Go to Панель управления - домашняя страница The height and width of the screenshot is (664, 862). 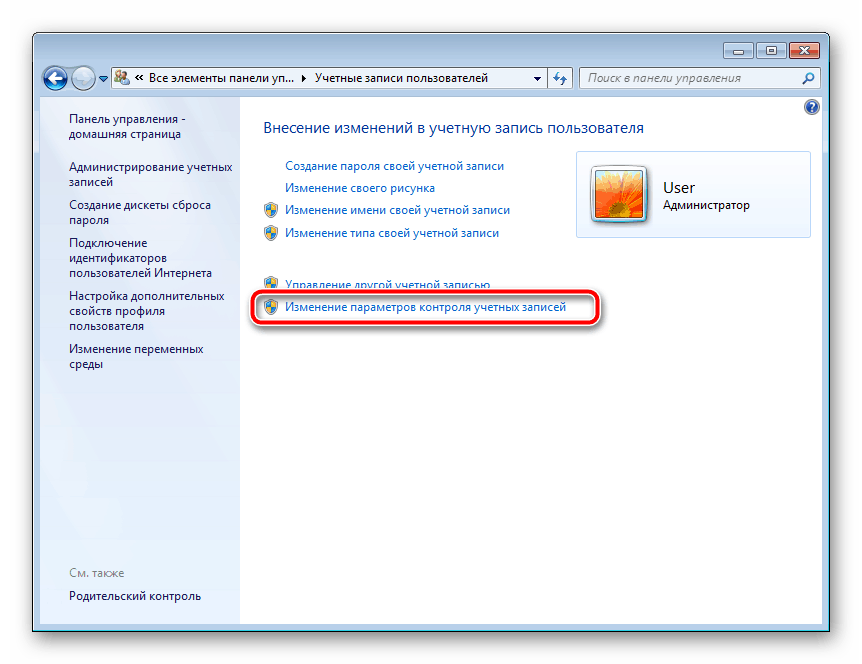tap(127, 126)
